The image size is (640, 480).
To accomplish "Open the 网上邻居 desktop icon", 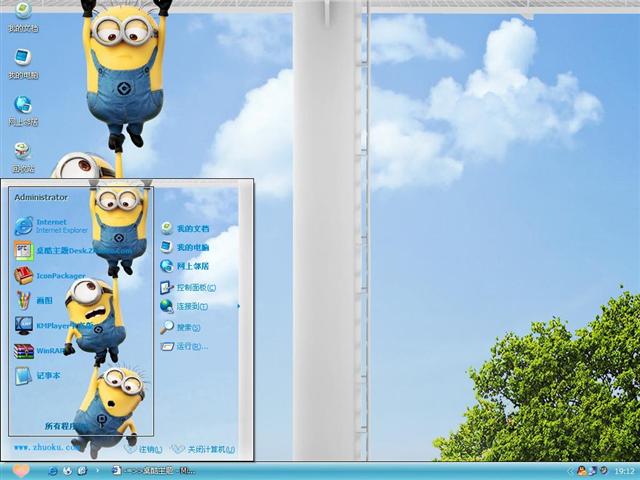I will (23, 111).
